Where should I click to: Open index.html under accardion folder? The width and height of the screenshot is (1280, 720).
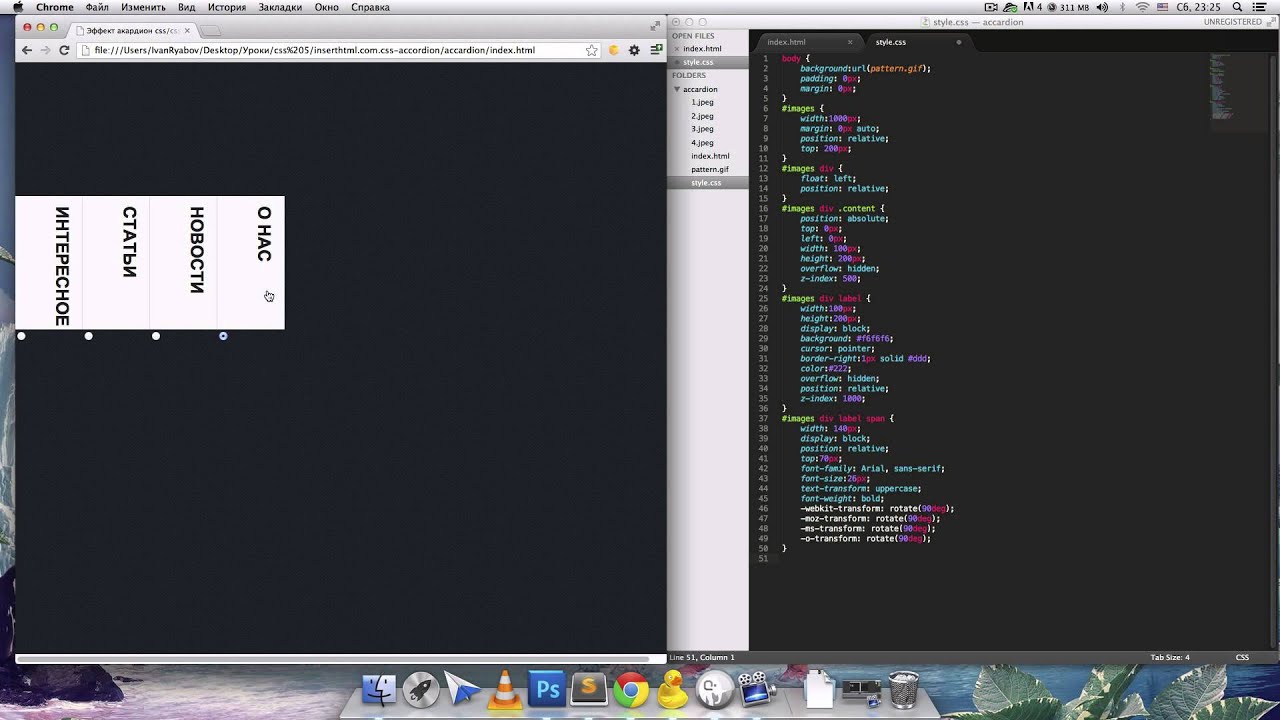(x=710, y=156)
